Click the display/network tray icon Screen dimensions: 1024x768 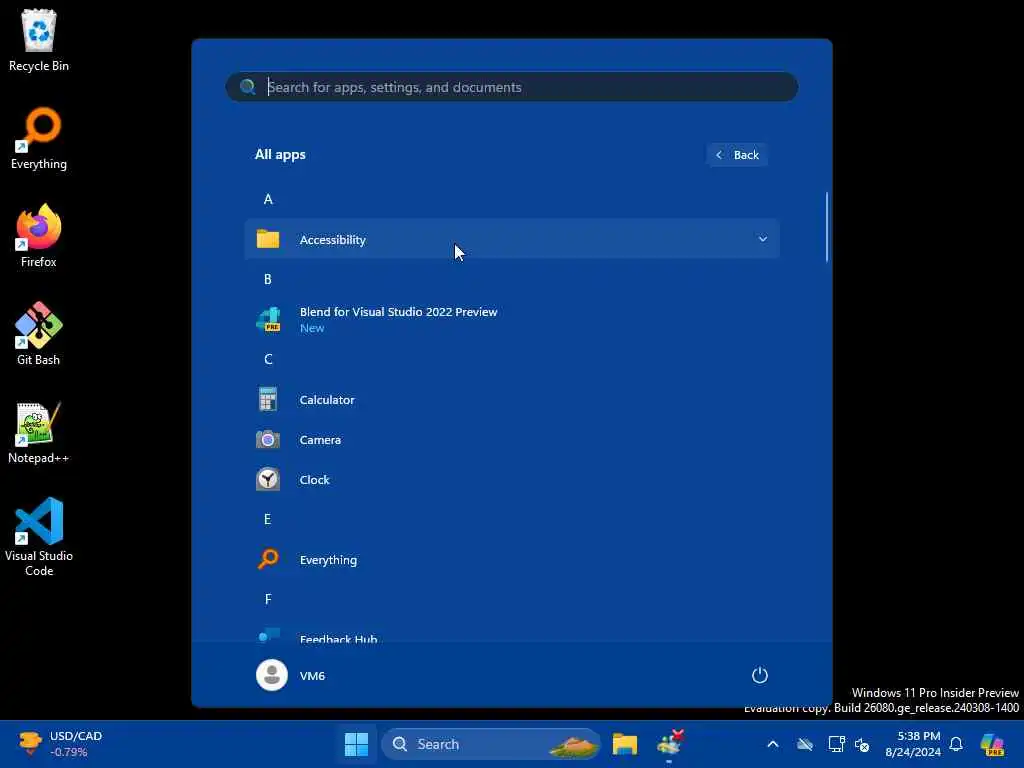(836, 744)
